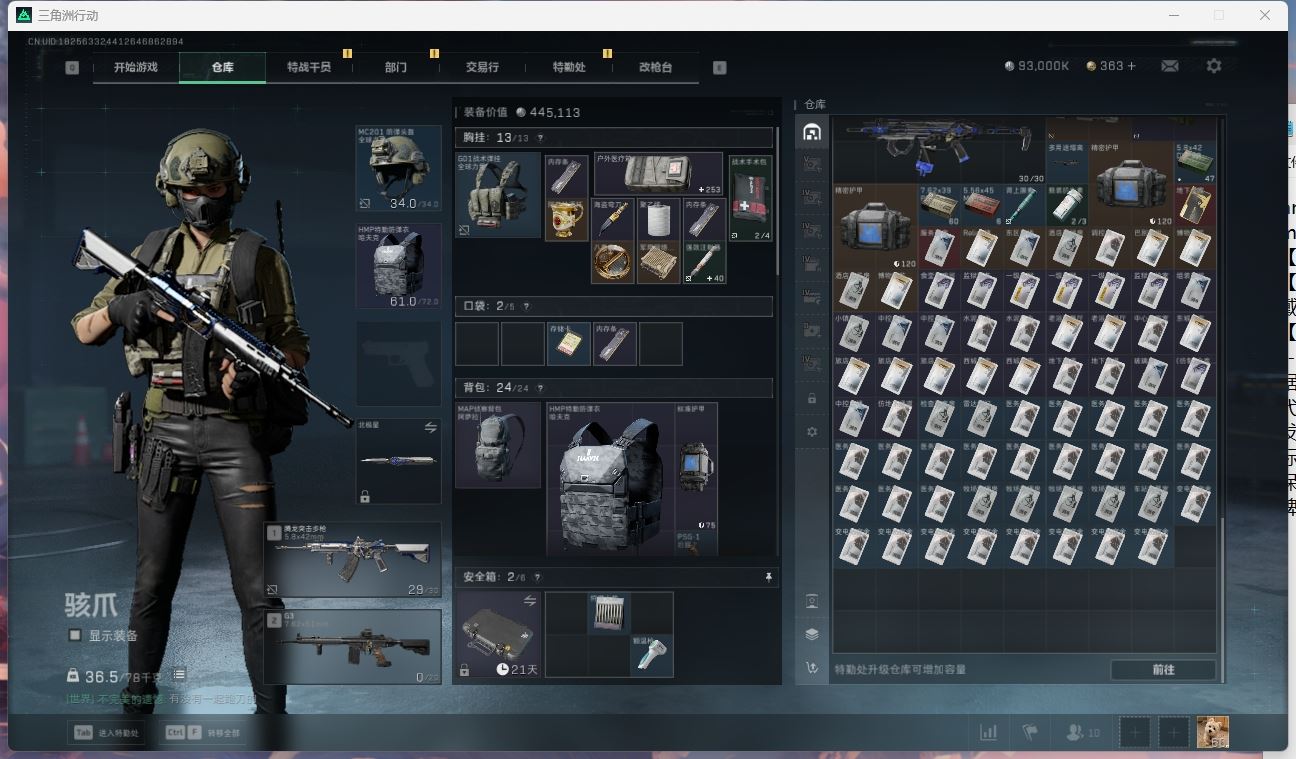Click the warehouse sidebar gear icon
Image resolution: width=1296 pixels, height=759 pixels.
pyautogui.click(x=812, y=432)
